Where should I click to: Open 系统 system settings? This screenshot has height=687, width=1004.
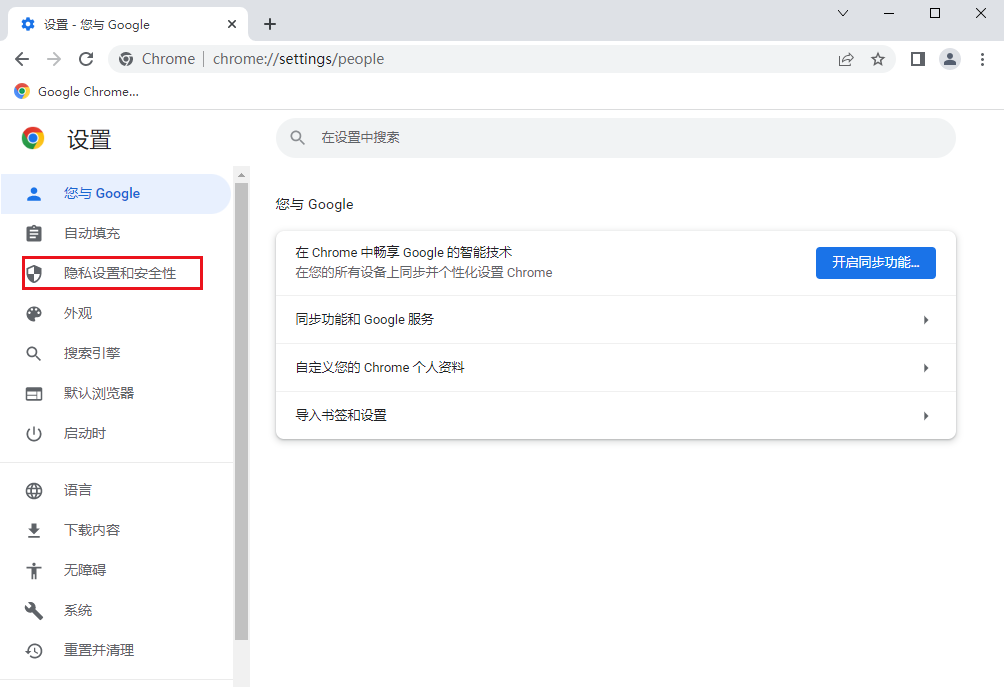pos(115,610)
